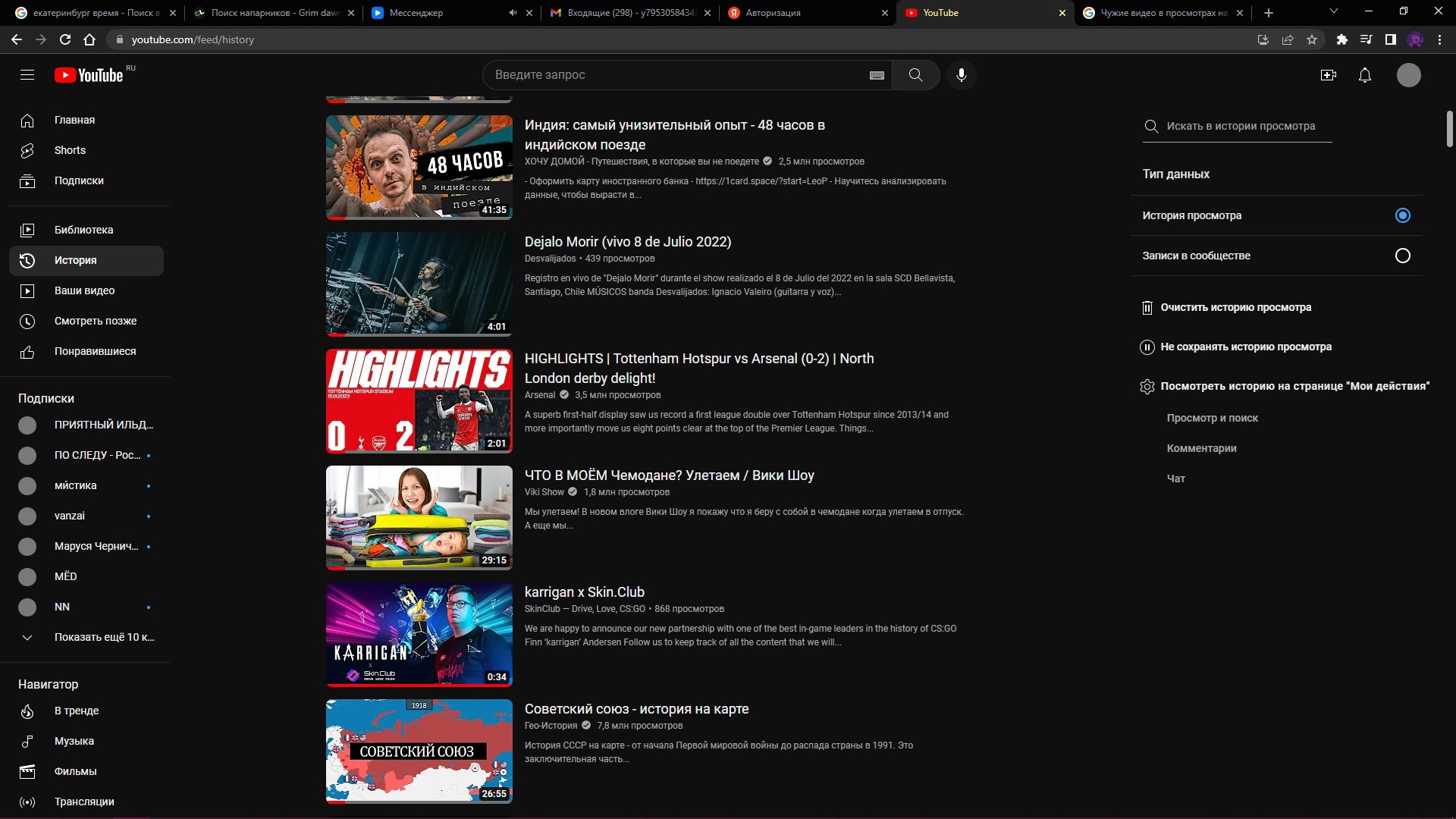The width and height of the screenshot is (1456, 819).
Task: Expand Показать ещё 10 каналов
Action: click(86, 637)
